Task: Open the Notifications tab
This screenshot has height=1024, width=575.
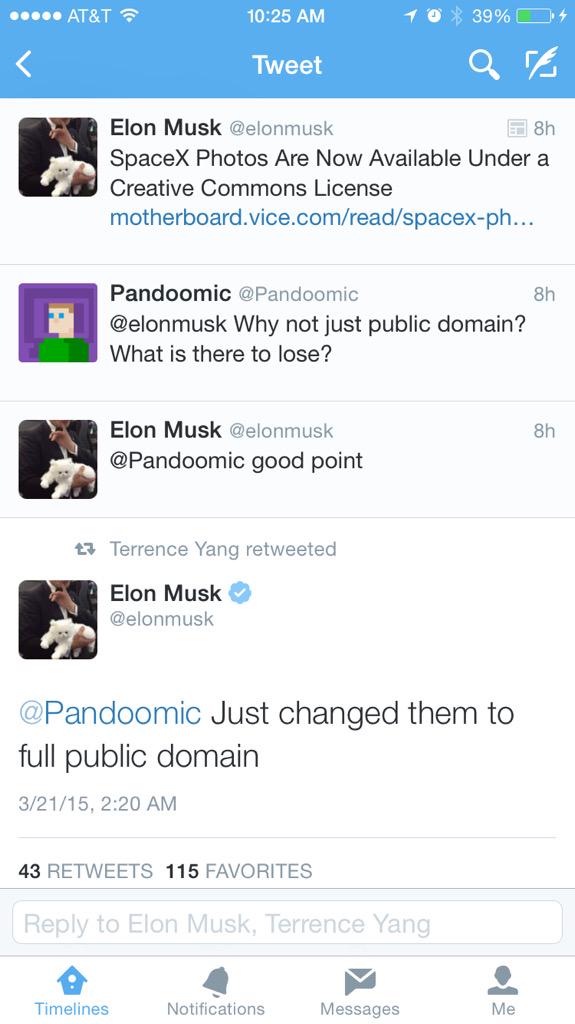Action: [x=216, y=991]
